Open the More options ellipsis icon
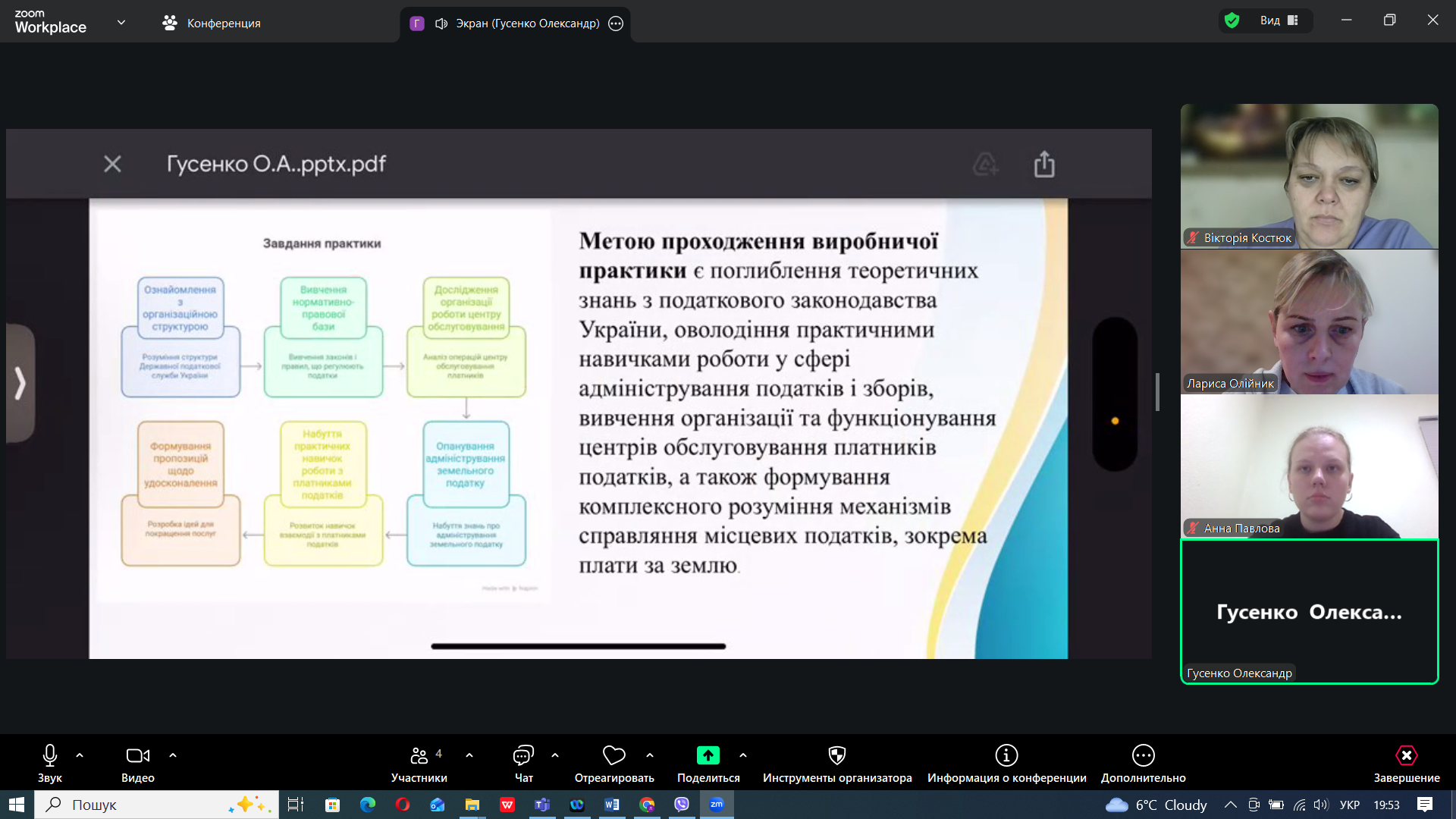Viewport: 1456px width, 819px height. 1143,755
